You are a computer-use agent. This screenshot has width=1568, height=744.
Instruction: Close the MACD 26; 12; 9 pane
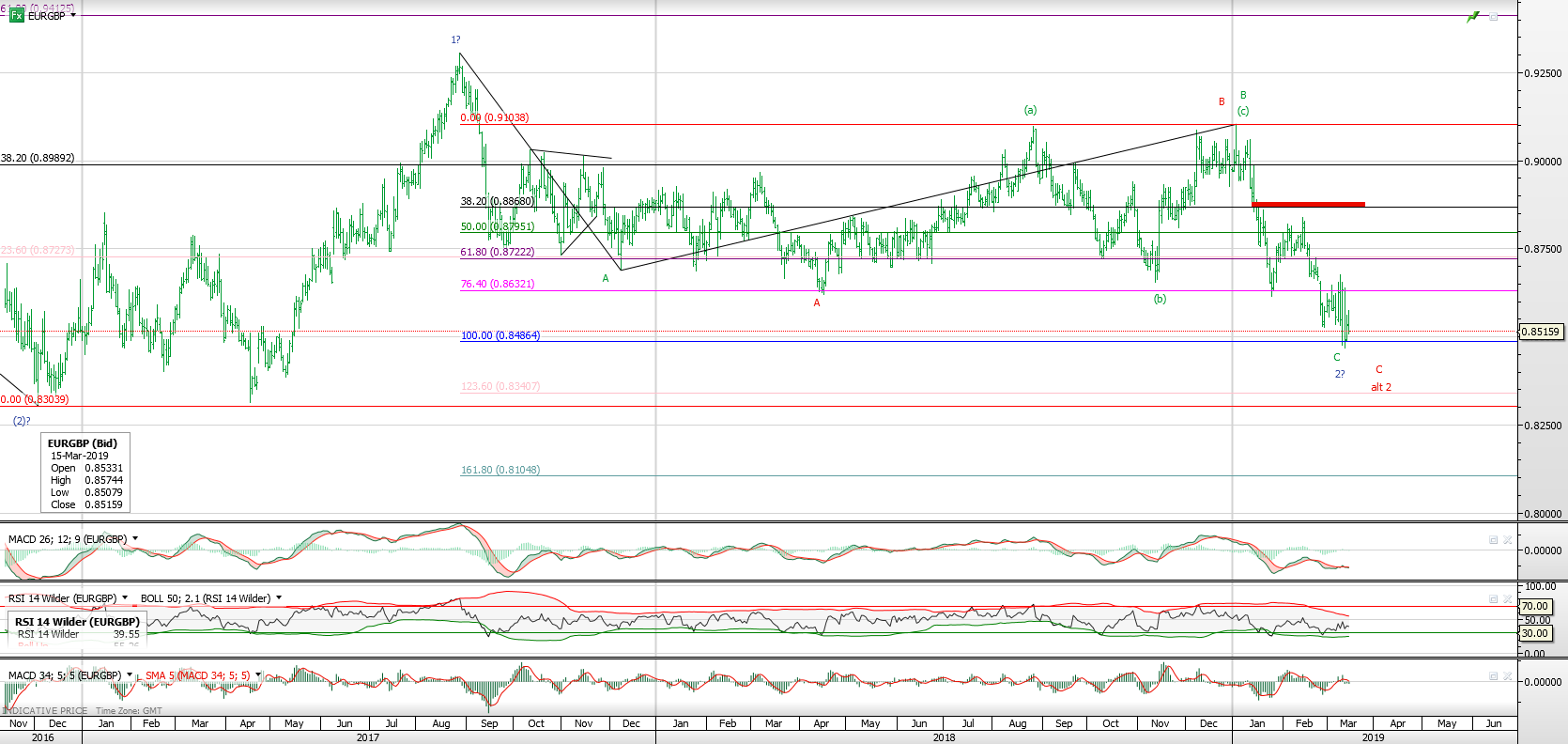1507,540
